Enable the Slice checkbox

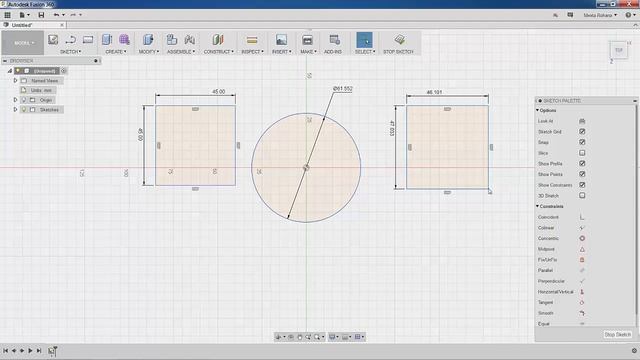pos(582,153)
